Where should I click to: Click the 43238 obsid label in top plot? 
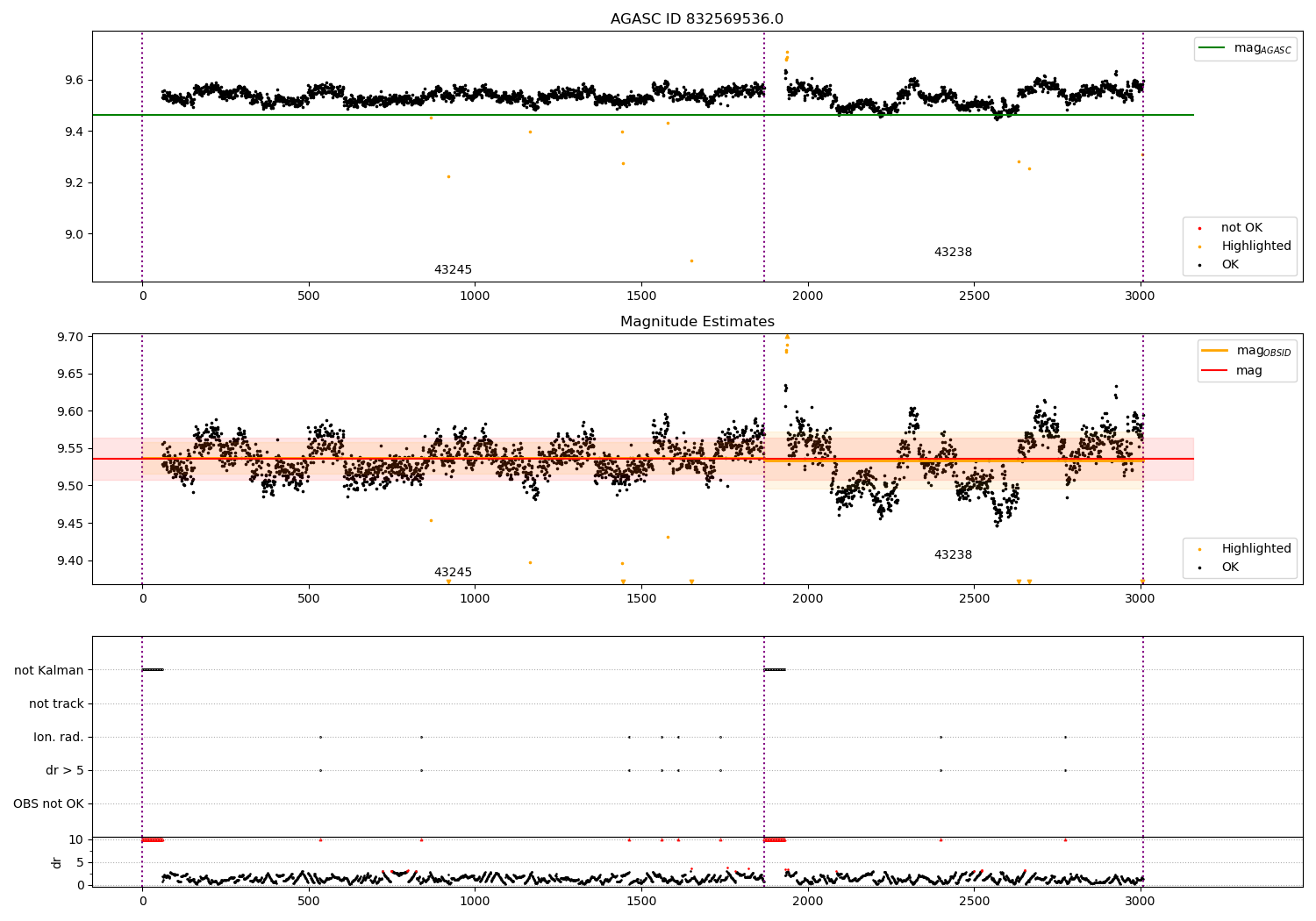953,253
